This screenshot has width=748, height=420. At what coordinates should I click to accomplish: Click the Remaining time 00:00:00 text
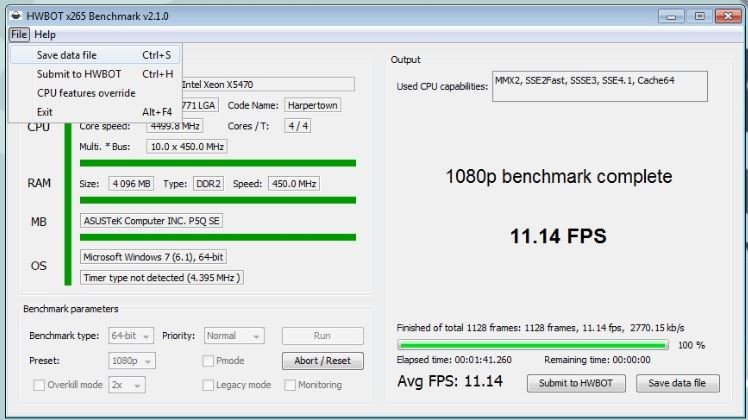597,360
